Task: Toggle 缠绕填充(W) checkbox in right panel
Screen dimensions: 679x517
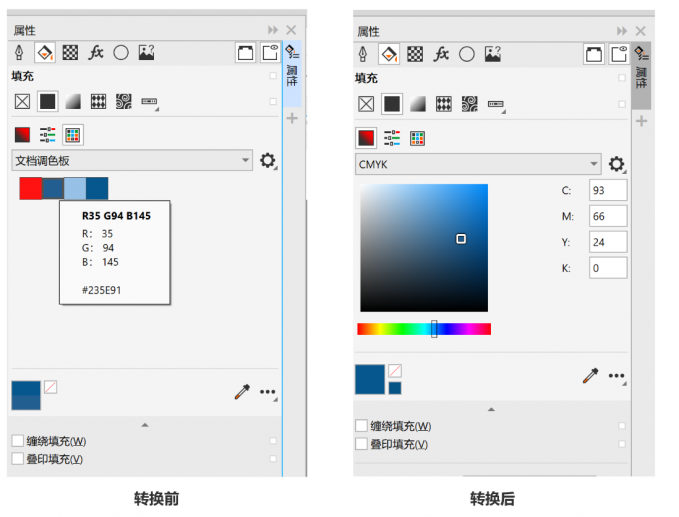Action: [361, 426]
